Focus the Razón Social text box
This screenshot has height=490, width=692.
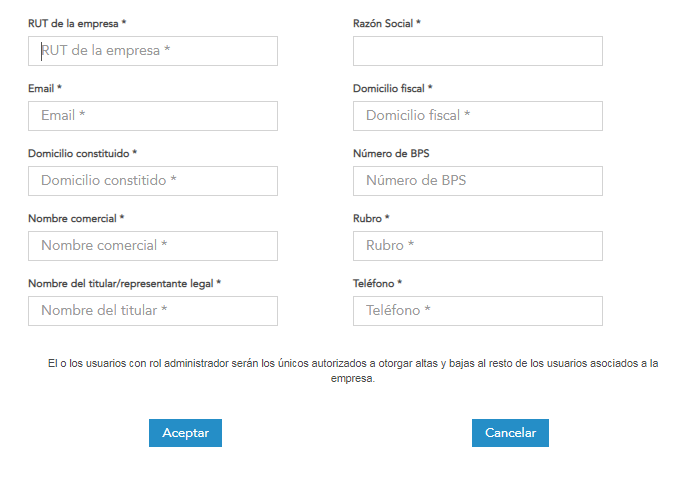pyautogui.click(x=477, y=51)
